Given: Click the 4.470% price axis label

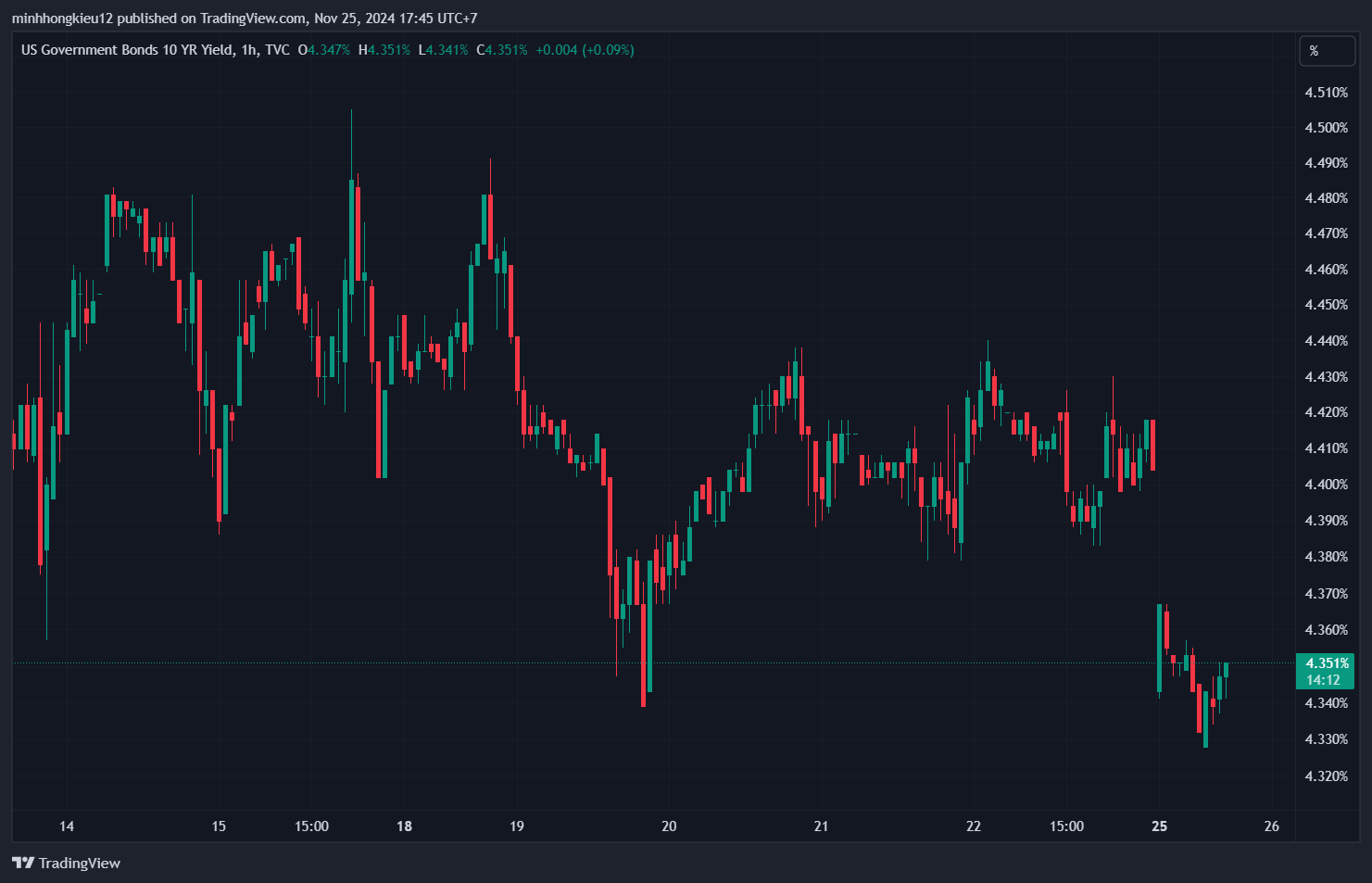Looking at the screenshot, I should (1327, 233).
